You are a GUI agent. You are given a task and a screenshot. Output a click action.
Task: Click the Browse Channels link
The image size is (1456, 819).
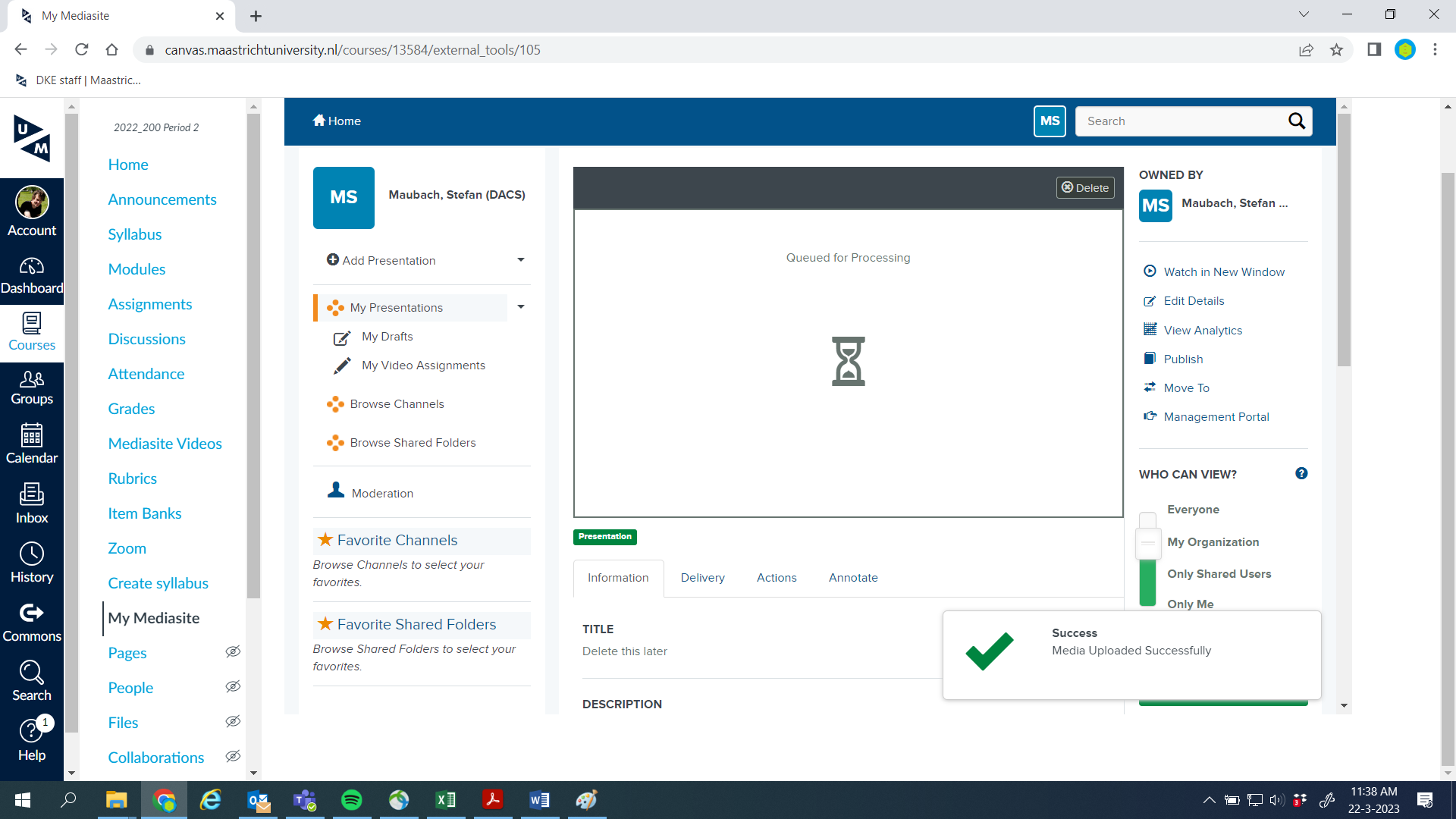(397, 404)
